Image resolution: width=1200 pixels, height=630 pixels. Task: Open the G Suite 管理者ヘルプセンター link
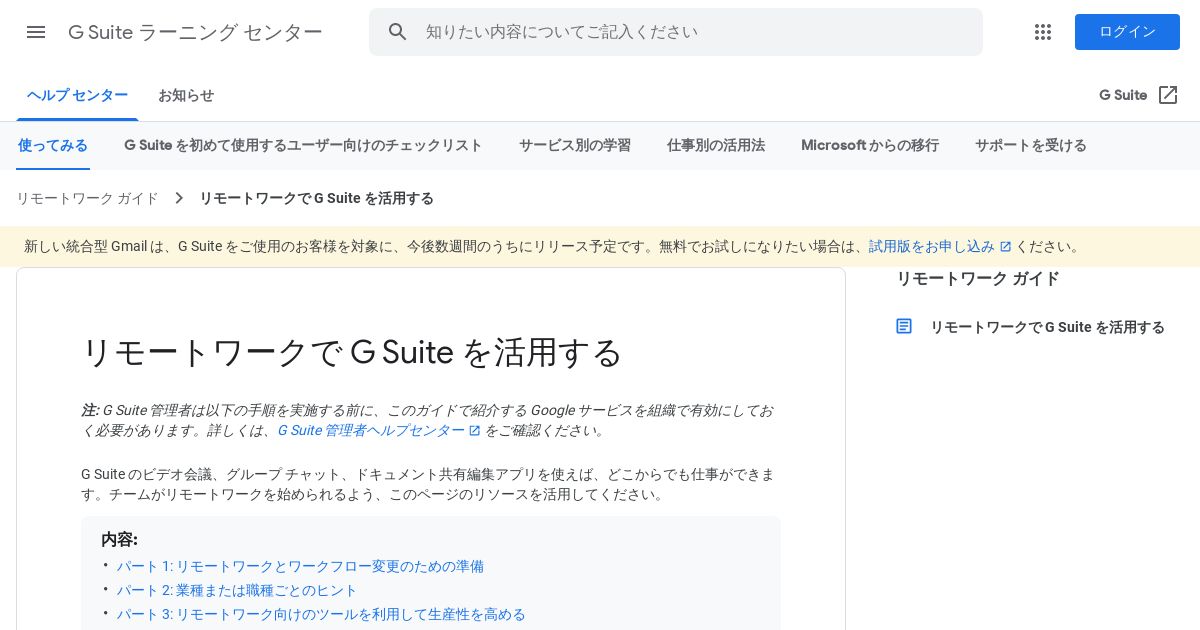click(371, 431)
